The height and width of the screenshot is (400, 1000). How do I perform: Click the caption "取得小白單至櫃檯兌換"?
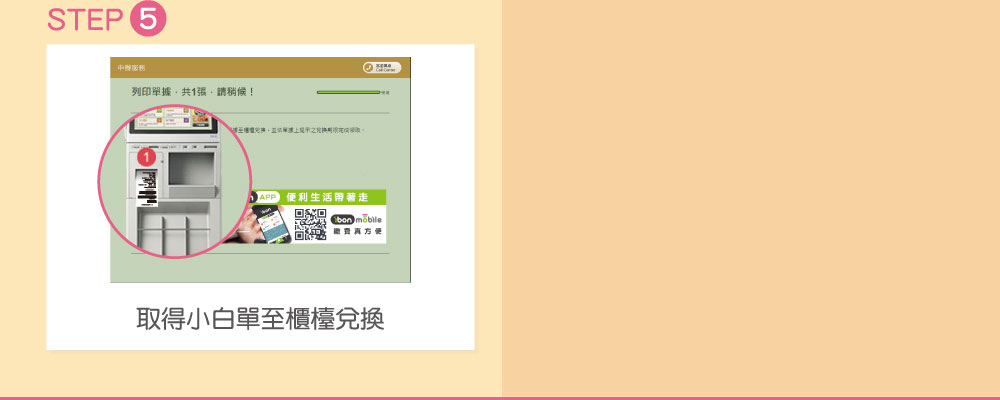pos(260,318)
